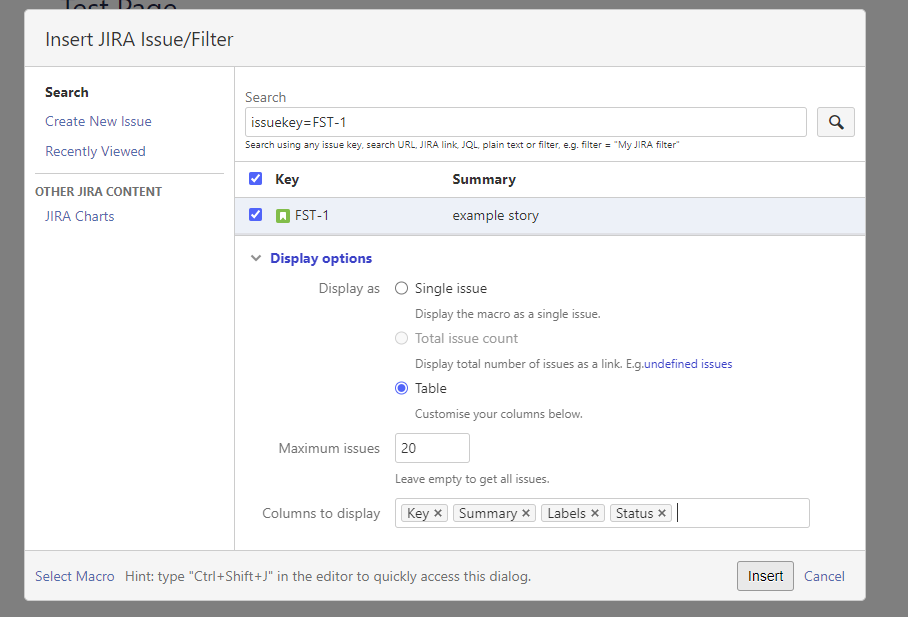Remove the Summary column tag
The width and height of the screenshot is (908, 617).
[526, 513]
